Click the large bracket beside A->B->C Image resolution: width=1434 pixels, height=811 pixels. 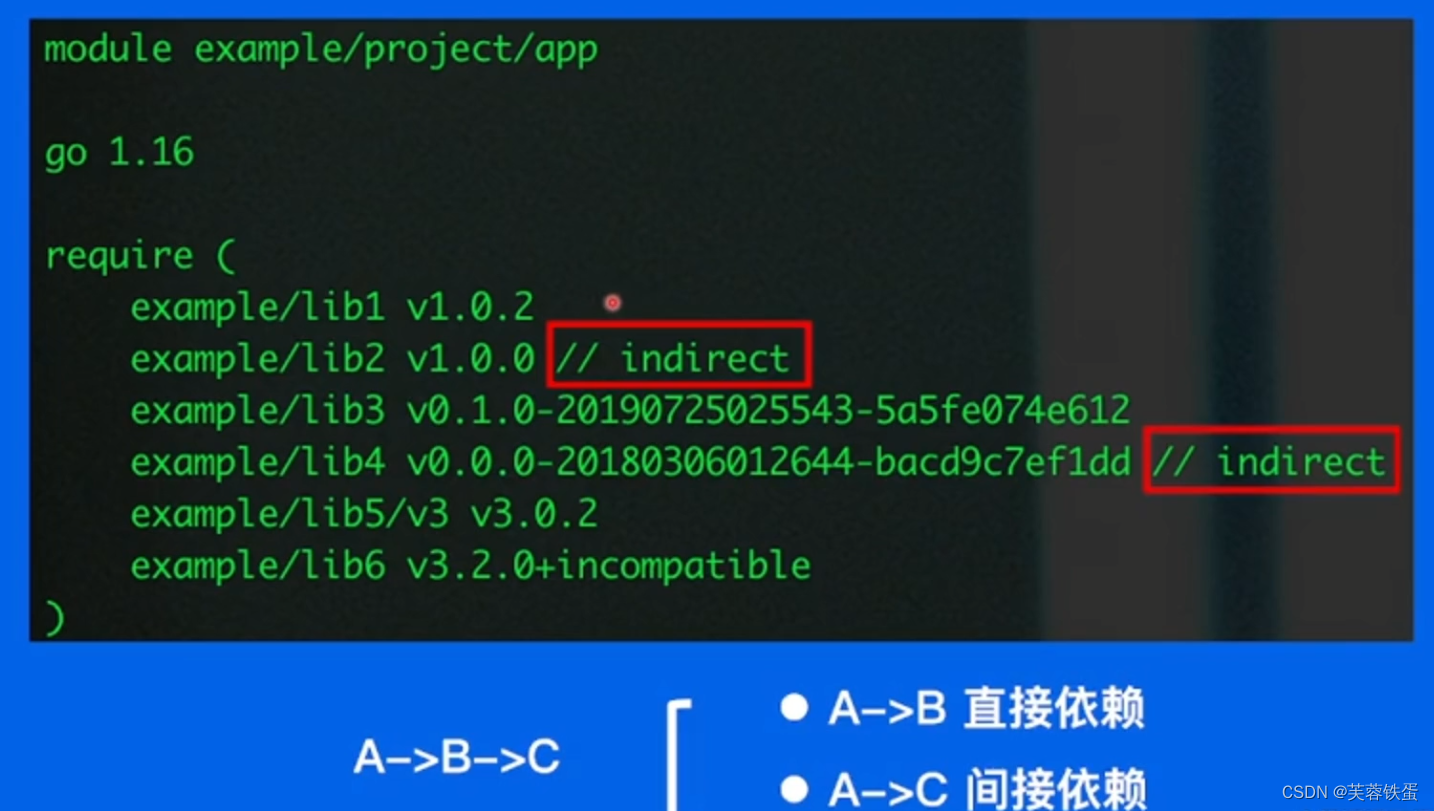pyautogui.click(x=679, y=755)
